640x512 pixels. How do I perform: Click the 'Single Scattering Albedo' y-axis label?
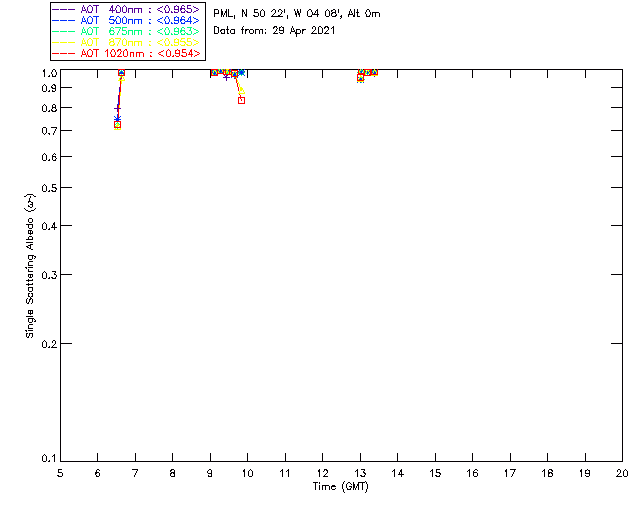pos(30,266)
